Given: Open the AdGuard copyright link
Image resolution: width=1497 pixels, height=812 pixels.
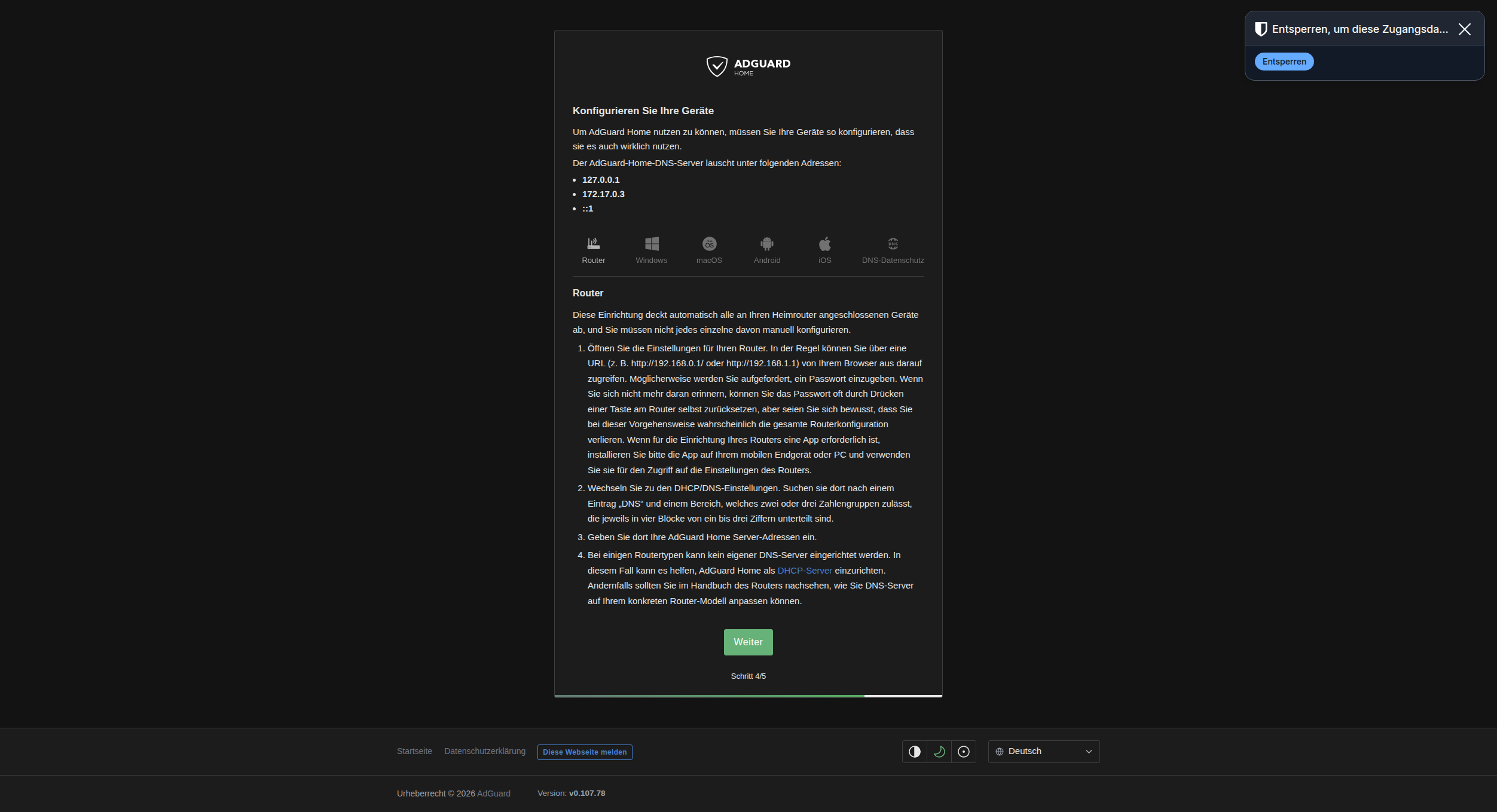Looking at the screenshot, I should pyautogui.click(x=494, y=793).
